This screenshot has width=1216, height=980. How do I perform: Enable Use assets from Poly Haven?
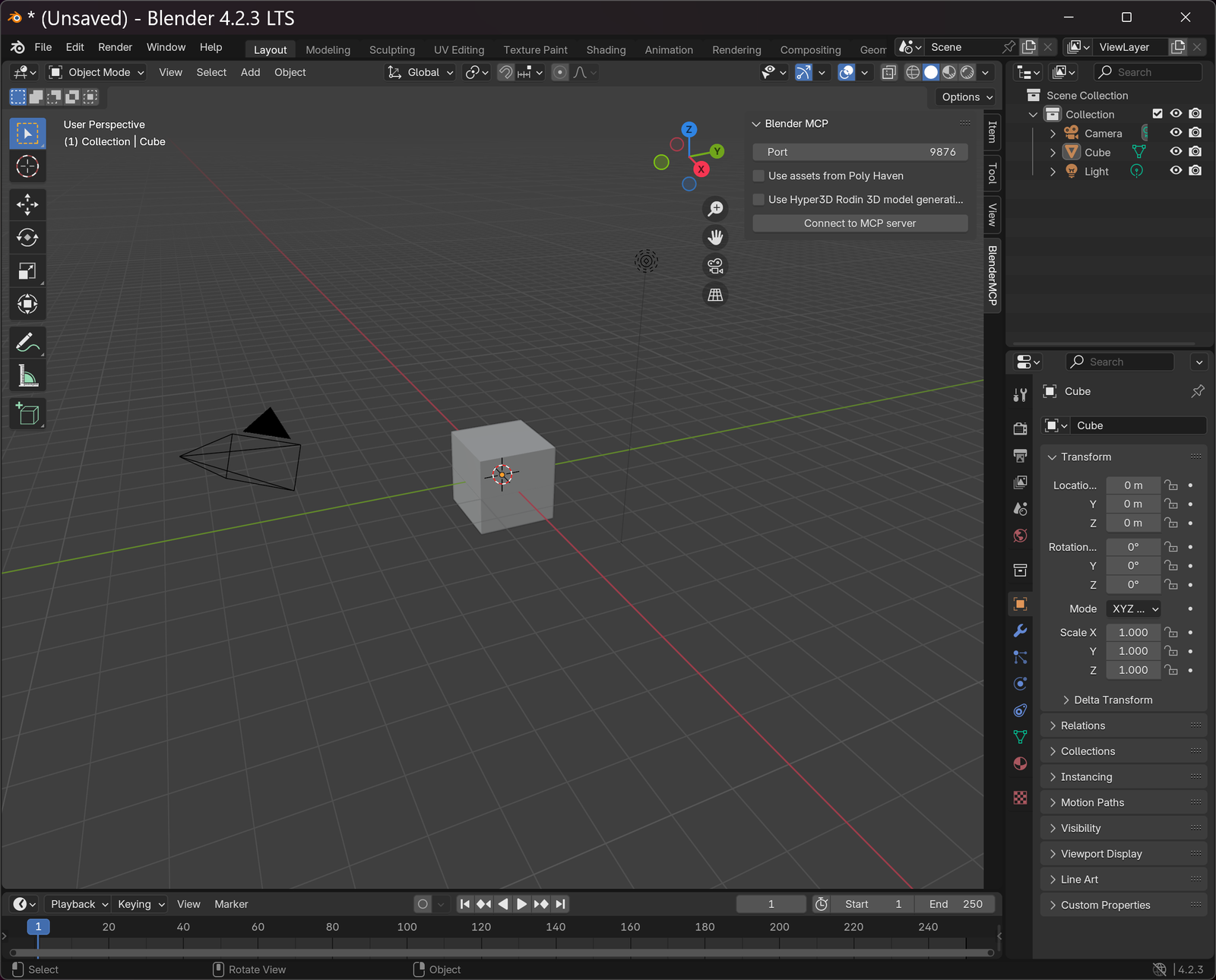(758, 175)
